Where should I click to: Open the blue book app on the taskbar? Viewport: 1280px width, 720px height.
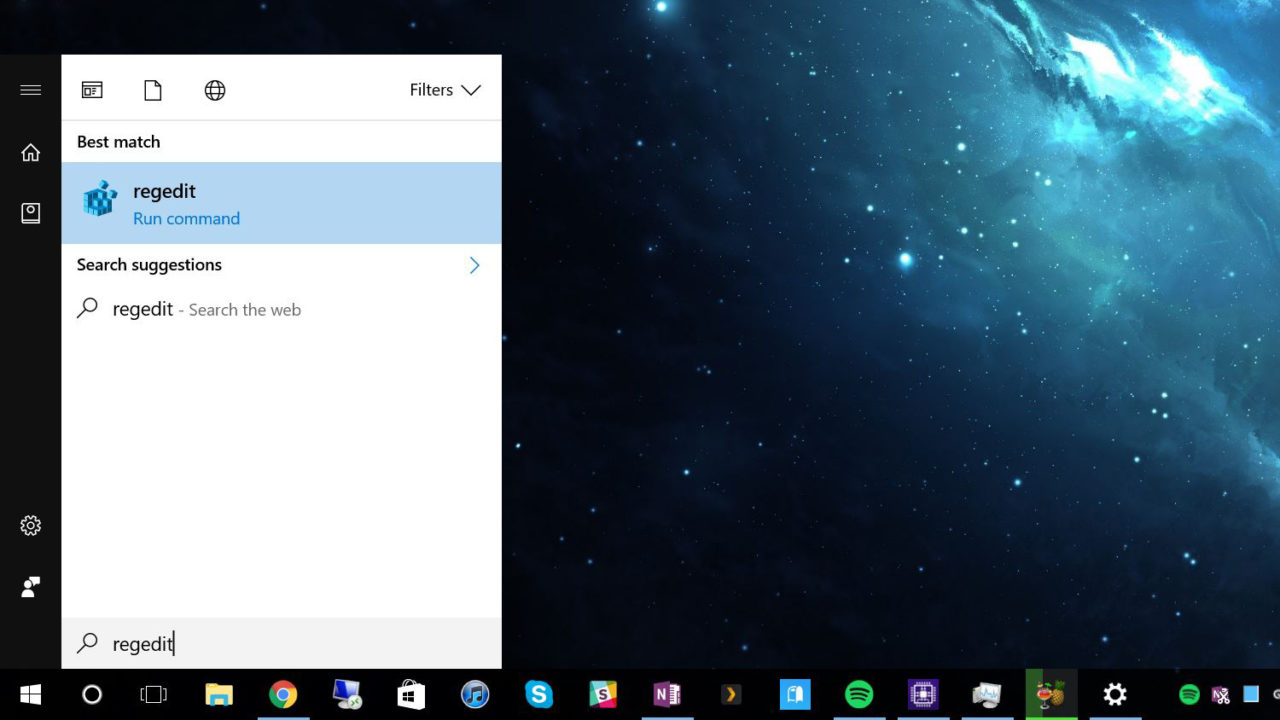tap(795, 694)
